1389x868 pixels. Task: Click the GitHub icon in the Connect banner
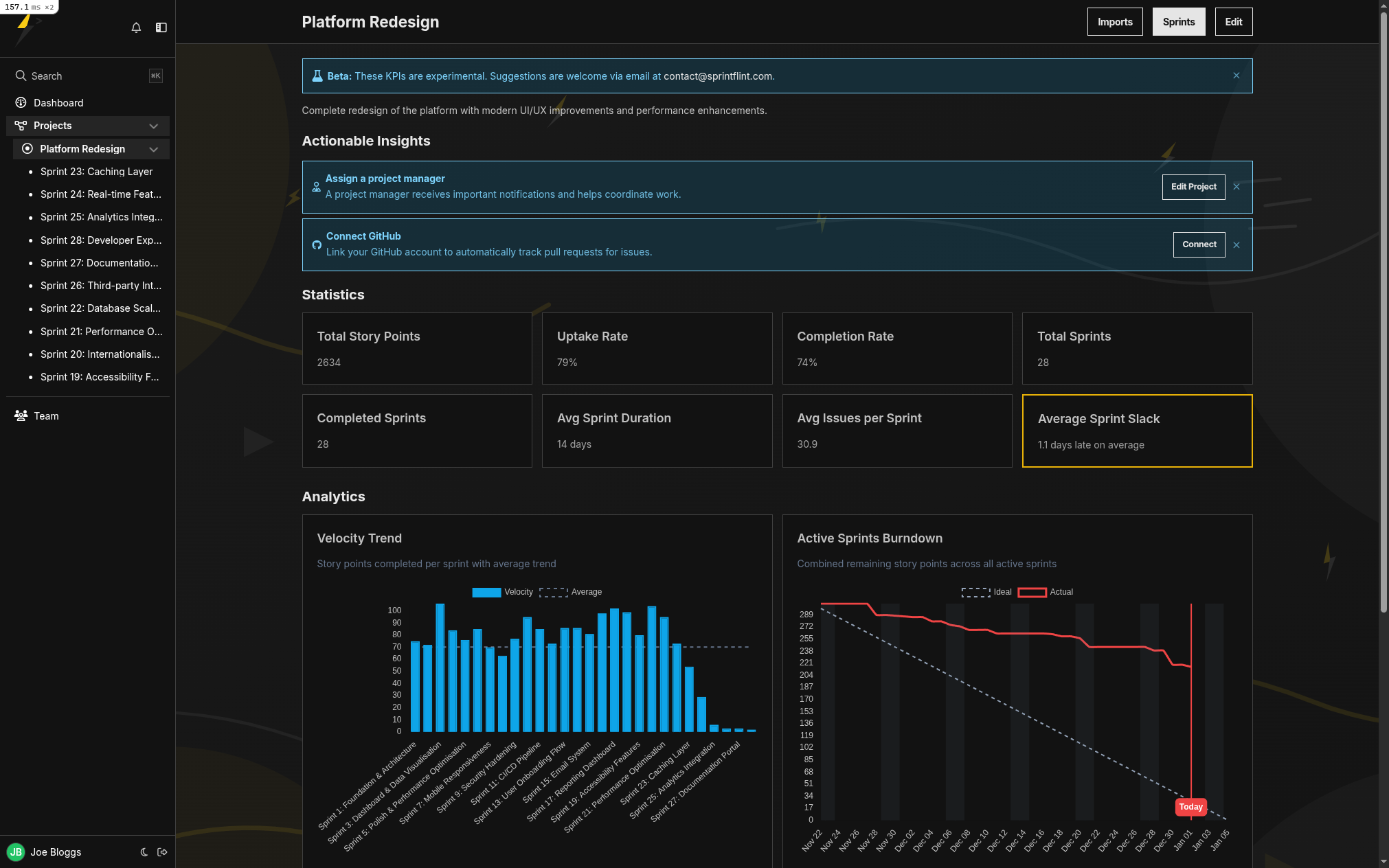317,244
